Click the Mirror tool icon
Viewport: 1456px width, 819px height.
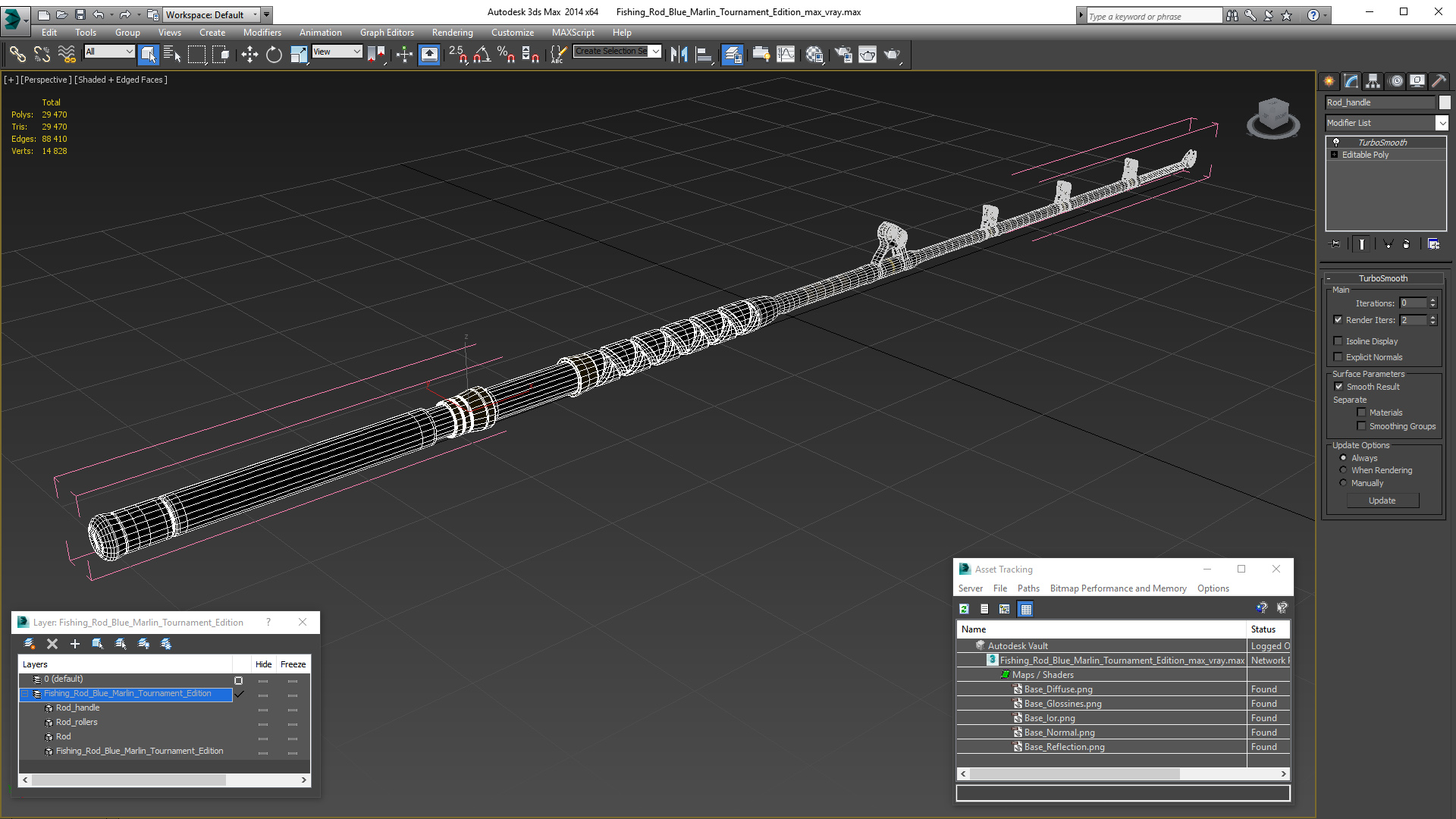pyautogui.click(x=679, y=54)
